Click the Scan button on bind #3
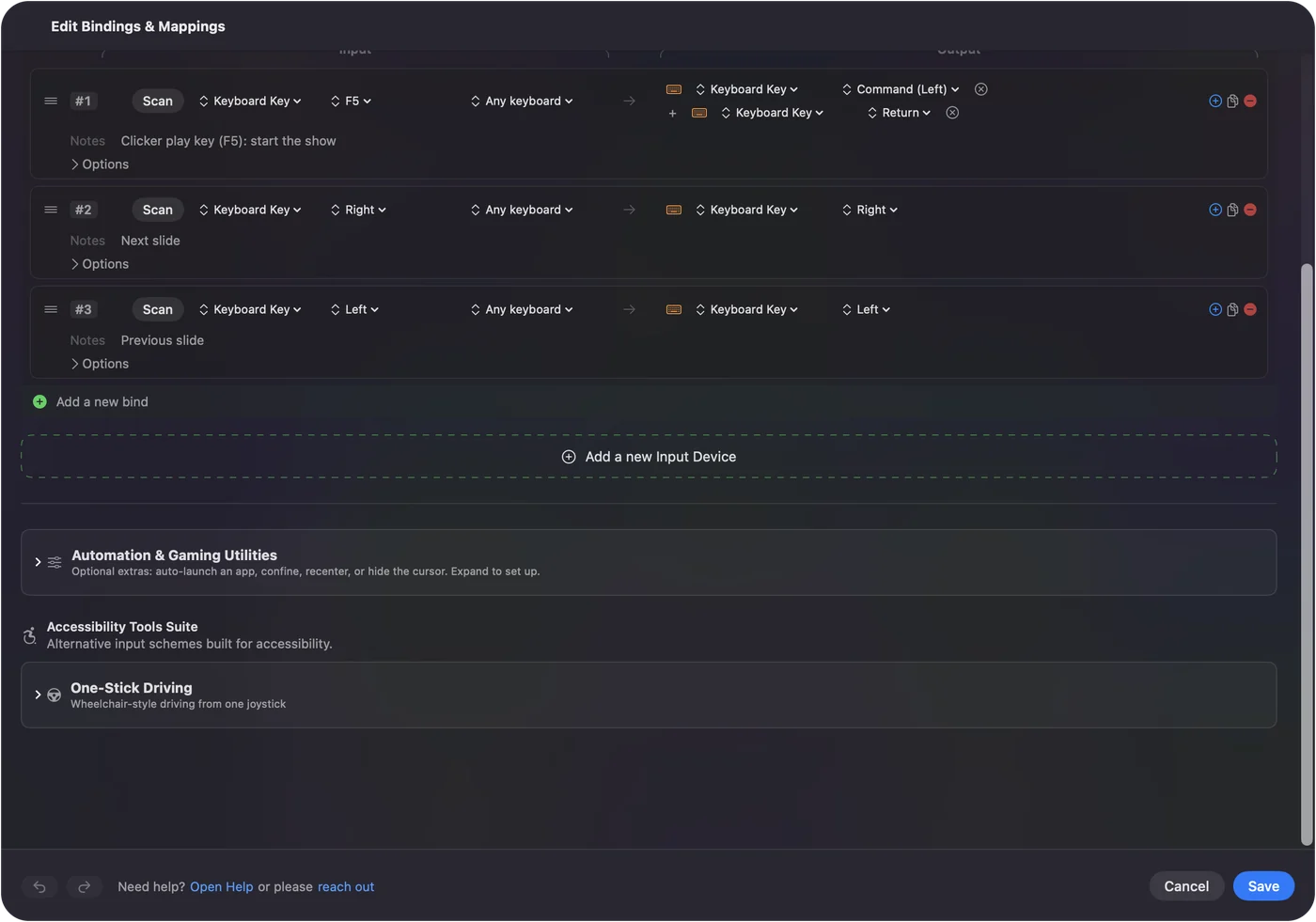The height and width of the screenshot is (922, 1316). click(x=158, y=309)
